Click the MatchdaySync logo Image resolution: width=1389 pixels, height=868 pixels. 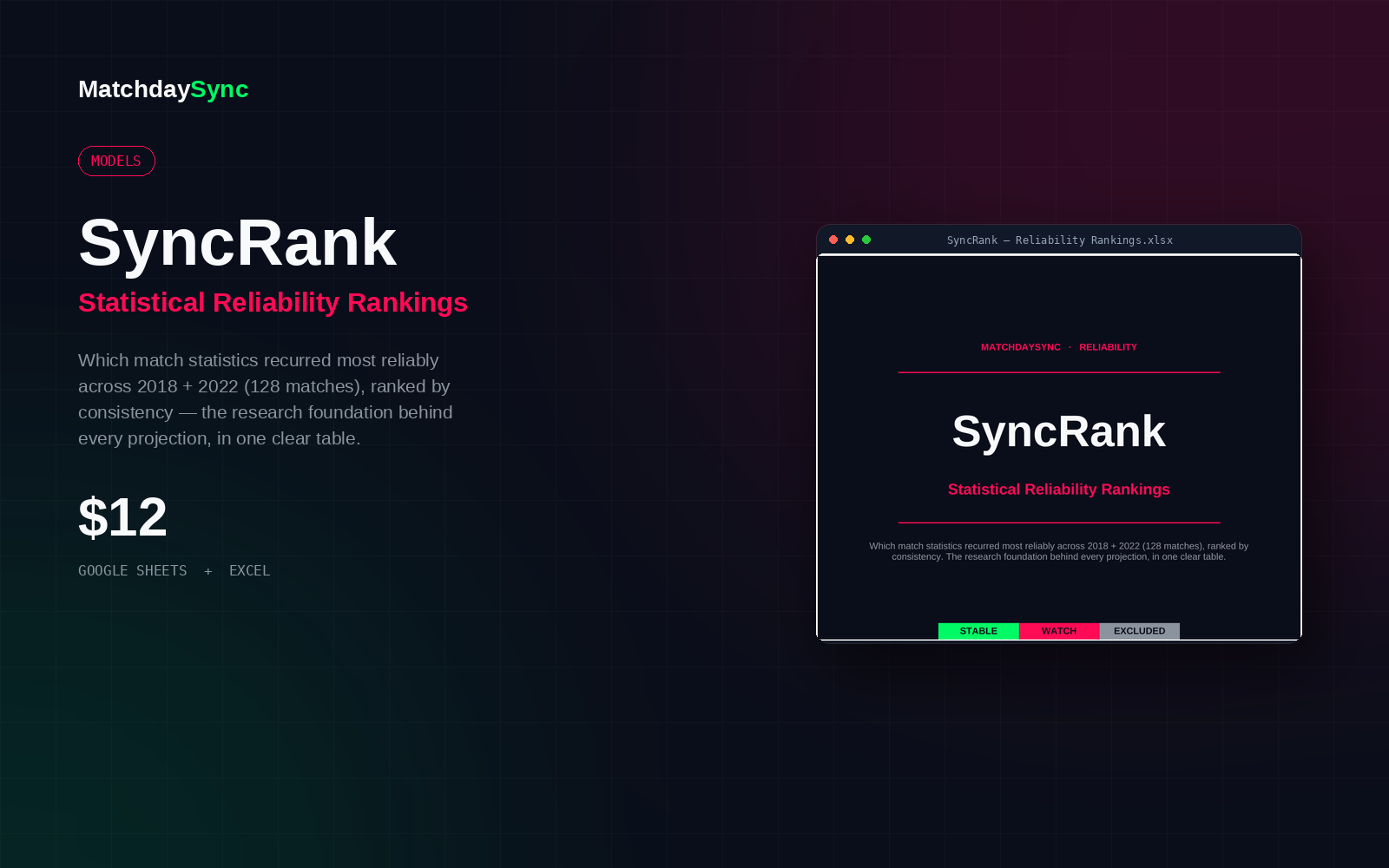tap(163, 89)
